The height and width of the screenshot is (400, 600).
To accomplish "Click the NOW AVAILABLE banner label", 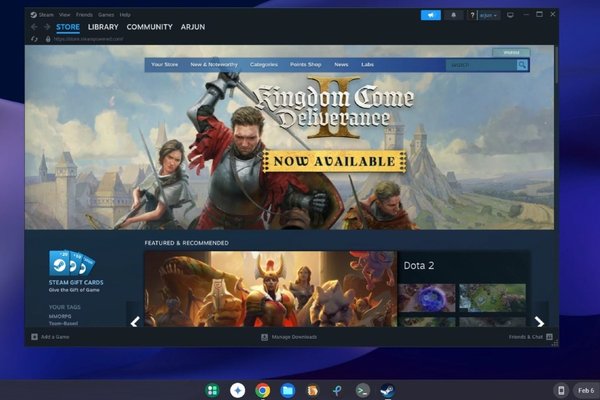I will tap(334, 162).
